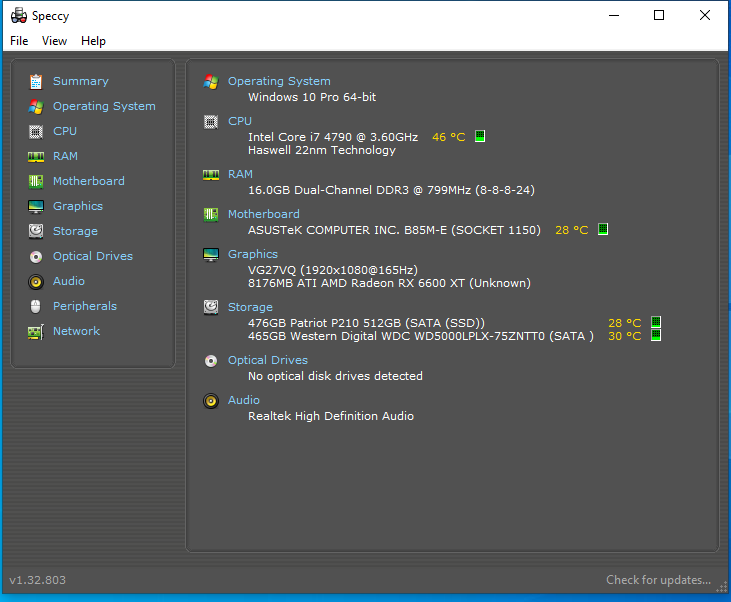Open the CPU heading link in summary

240,121
